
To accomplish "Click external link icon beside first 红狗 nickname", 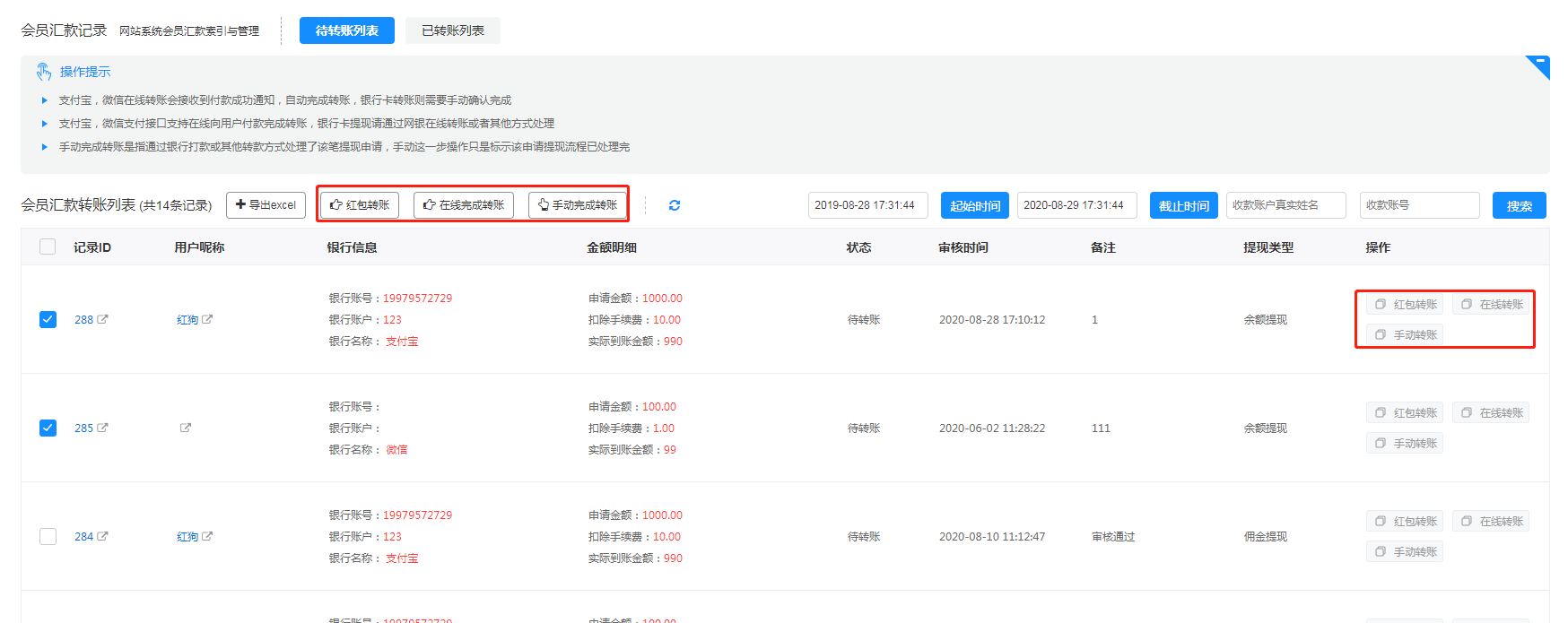I will [x=207, y=319].
